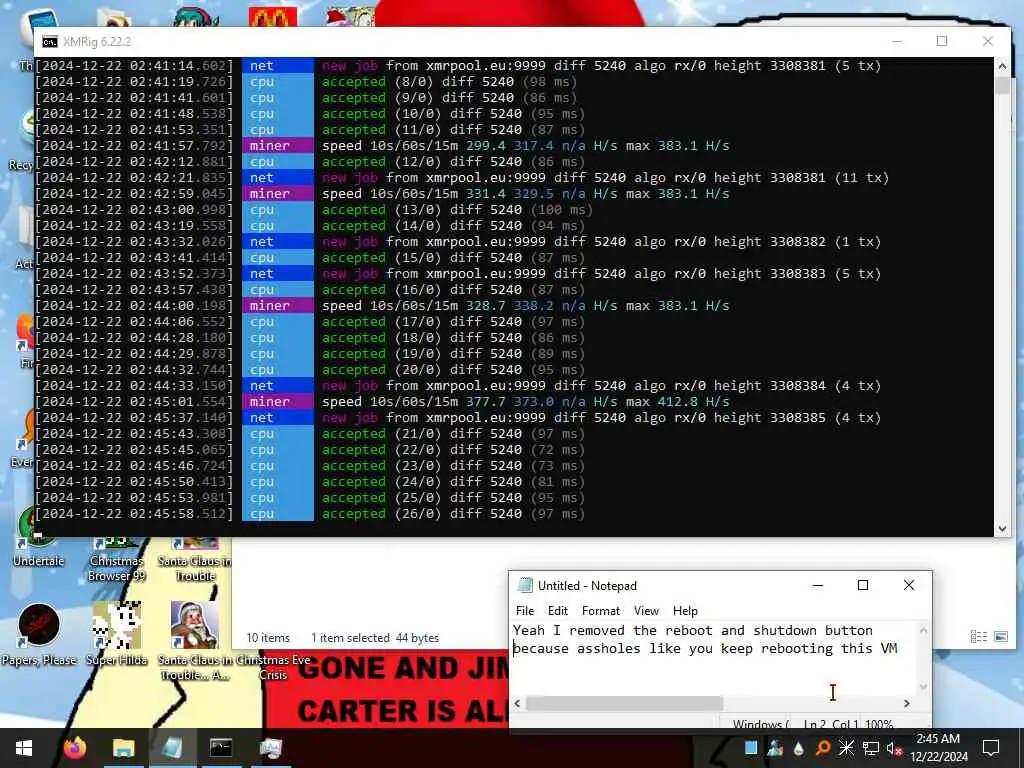This screenshot has width=1024, height=768.
Task: Click Notepad vertical scrollbar up arrow
Action: pos(923,630)
